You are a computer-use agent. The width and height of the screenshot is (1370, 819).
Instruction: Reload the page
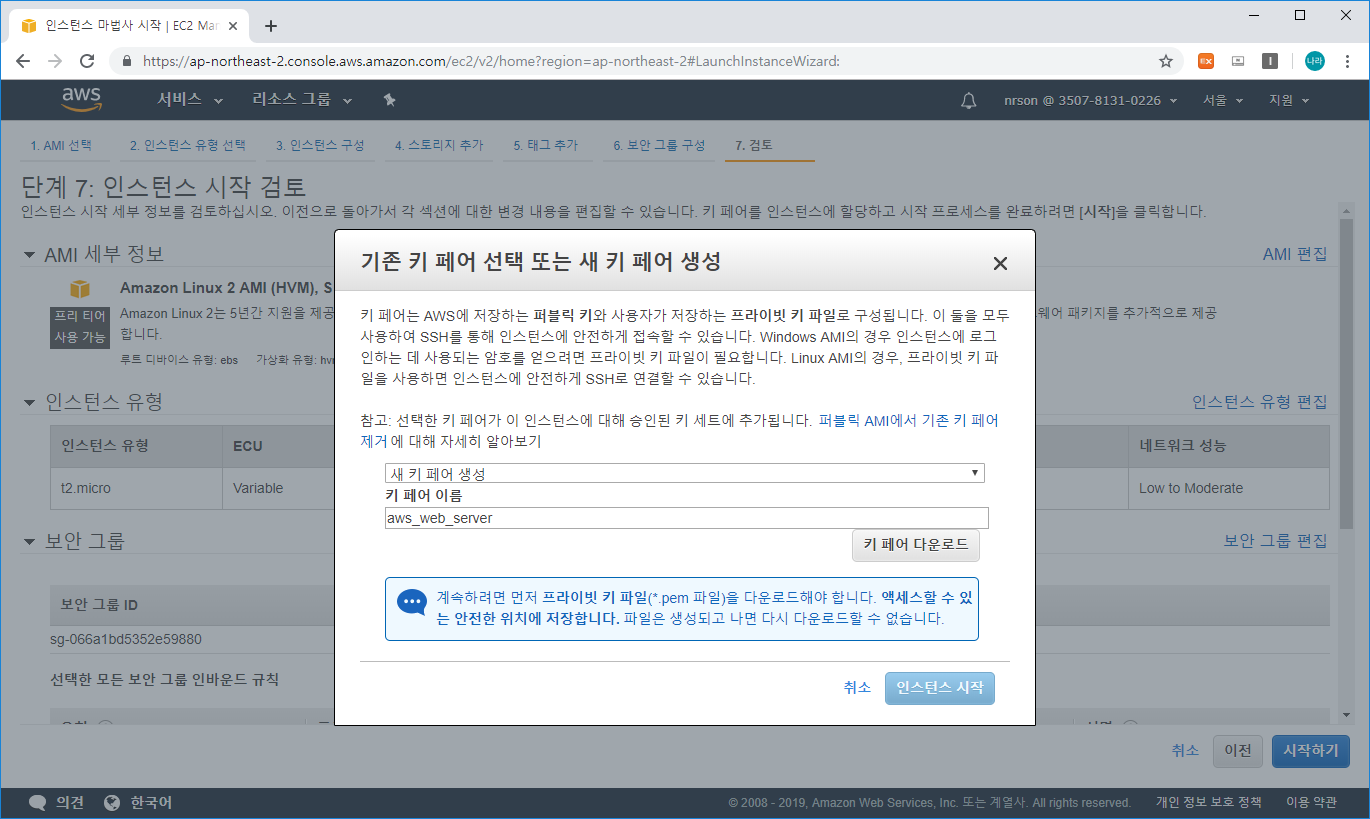pyautogui.click(x=87, y=61)
